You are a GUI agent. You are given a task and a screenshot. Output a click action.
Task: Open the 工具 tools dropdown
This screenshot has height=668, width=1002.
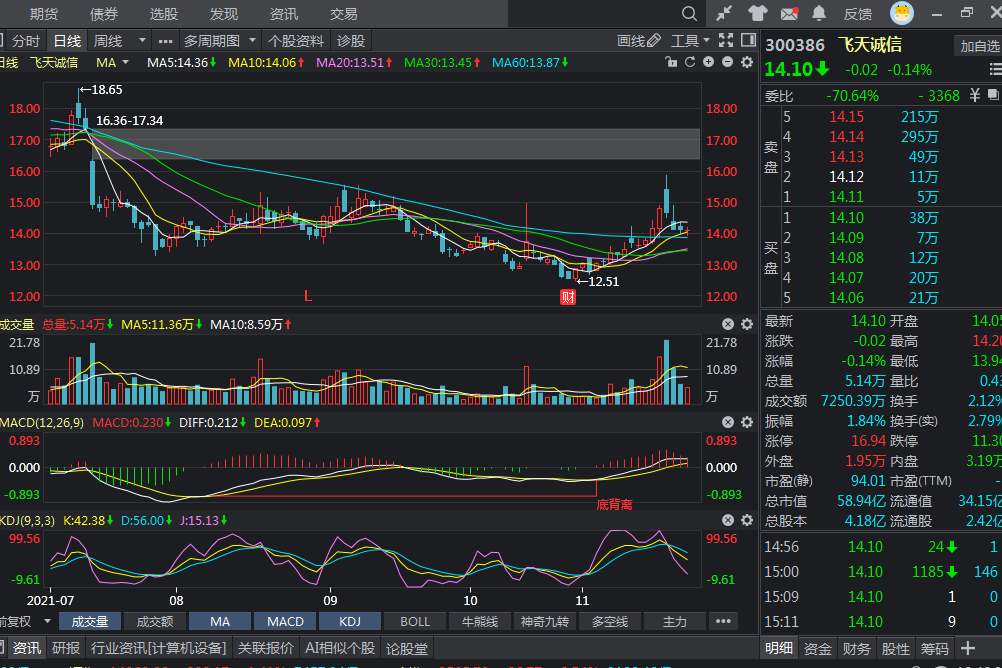click(691, 41)
